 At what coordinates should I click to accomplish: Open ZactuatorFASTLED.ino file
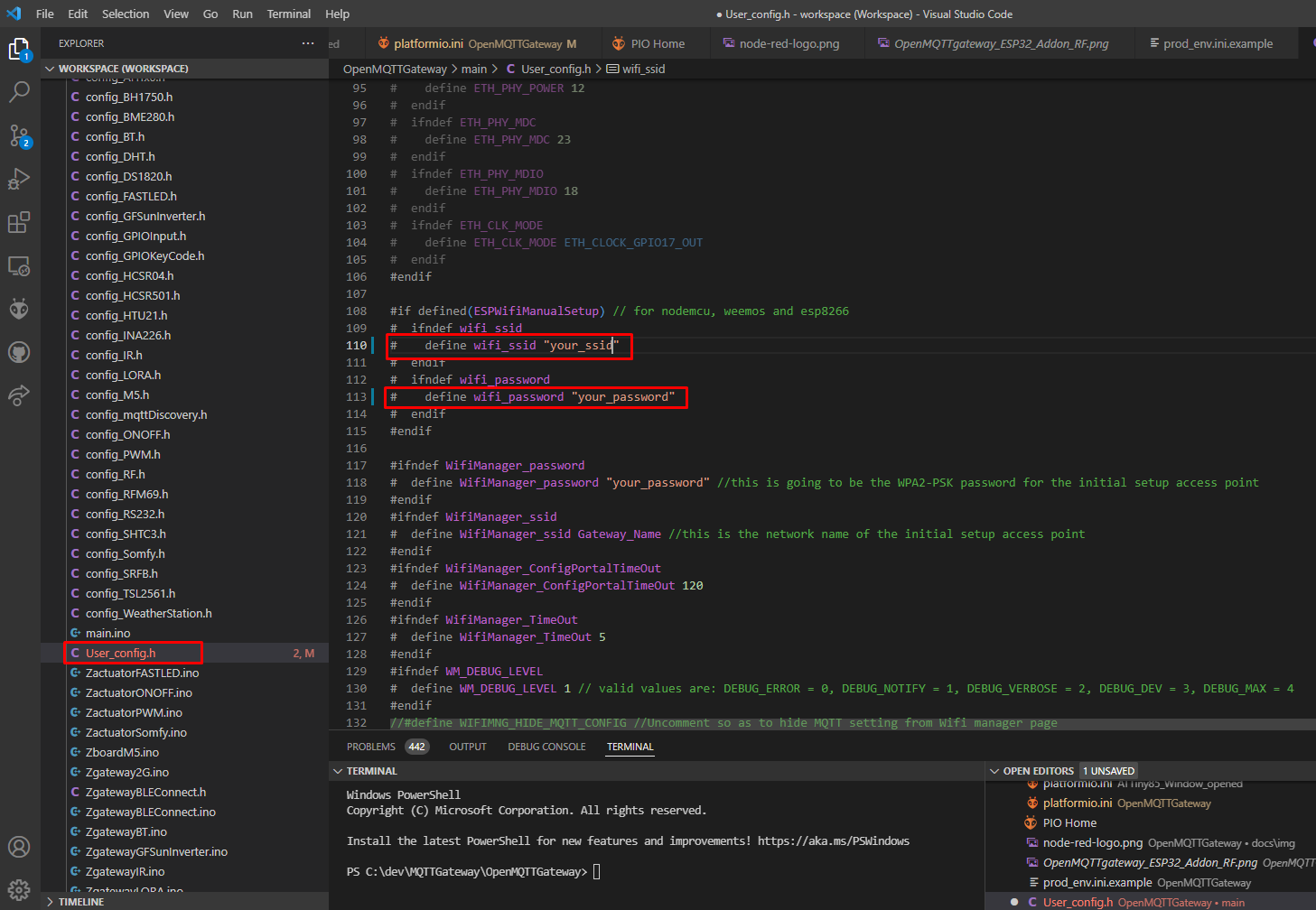(185, 673)
